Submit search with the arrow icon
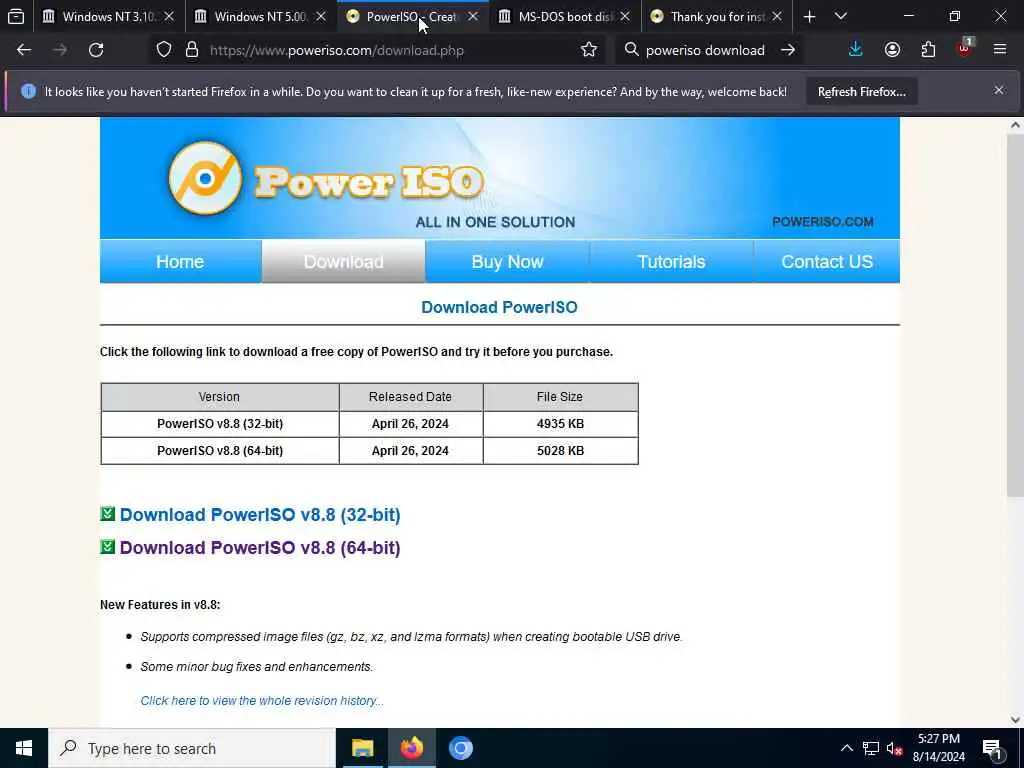This screenshot has height=768, width=1024. click(788, 50)
